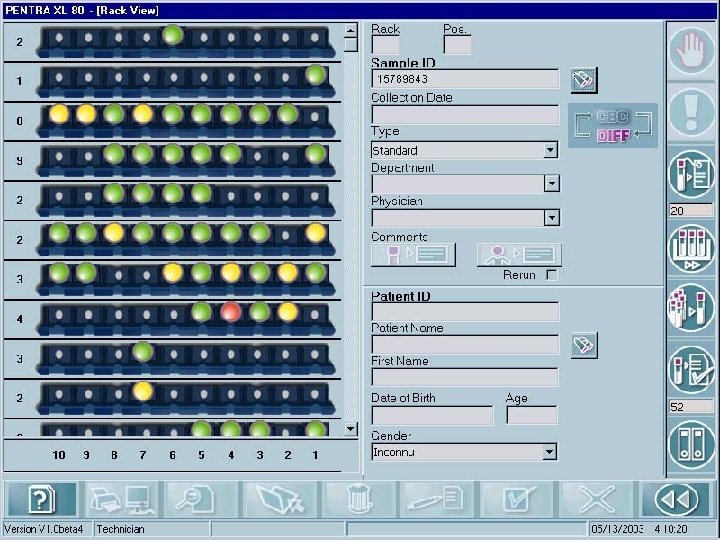The image size is (720, 540).
Task: Toggle the Rerun checkbox
Action: [x=552, y=275]
